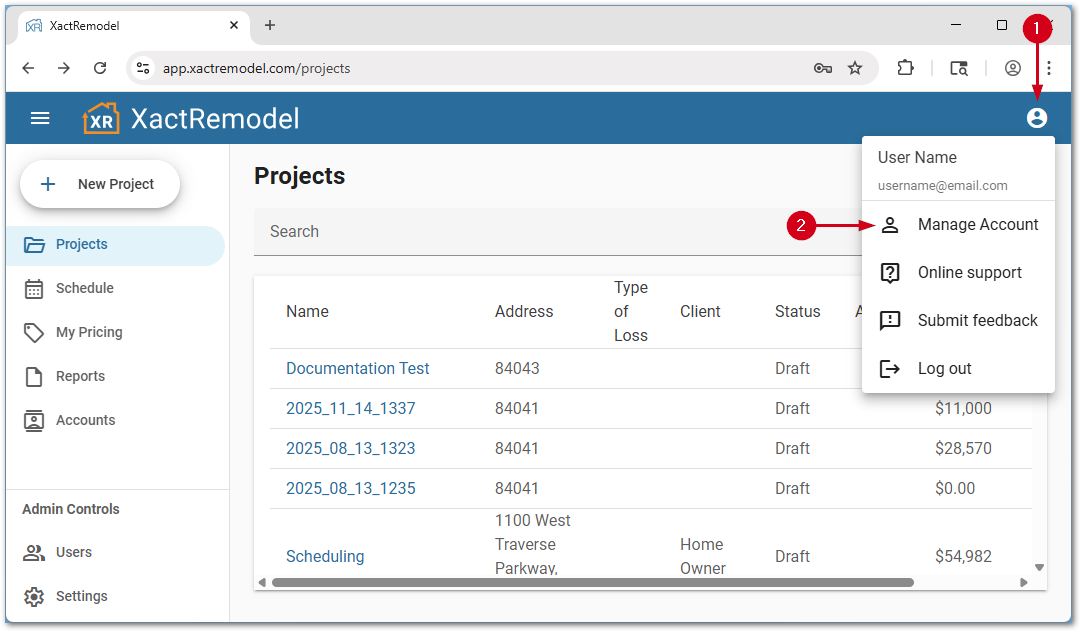1081x632 pixels.
Task: Log out from the account menu
Action: tap(944, 369)
